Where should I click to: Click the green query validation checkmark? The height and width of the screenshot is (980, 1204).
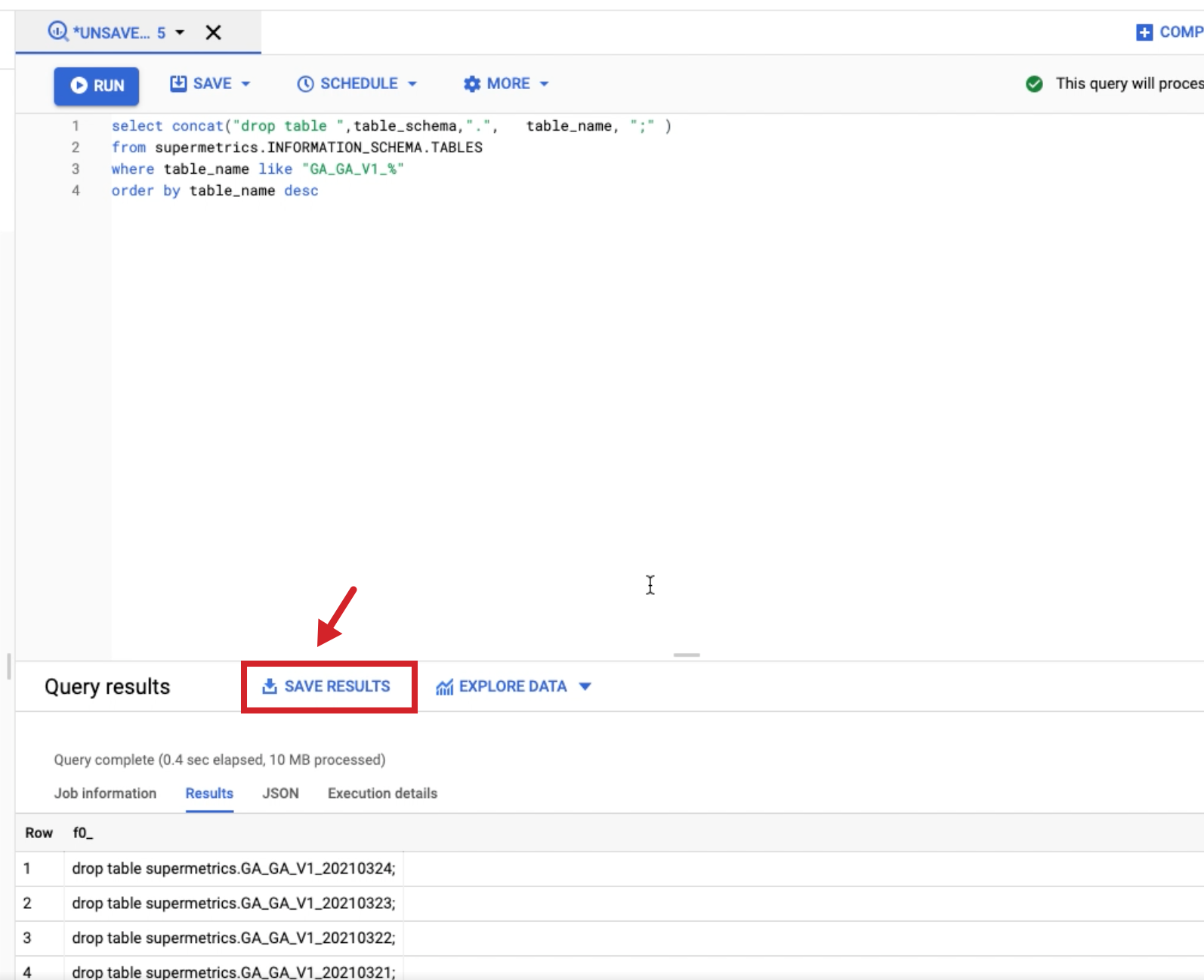[x=1035, y=84]
